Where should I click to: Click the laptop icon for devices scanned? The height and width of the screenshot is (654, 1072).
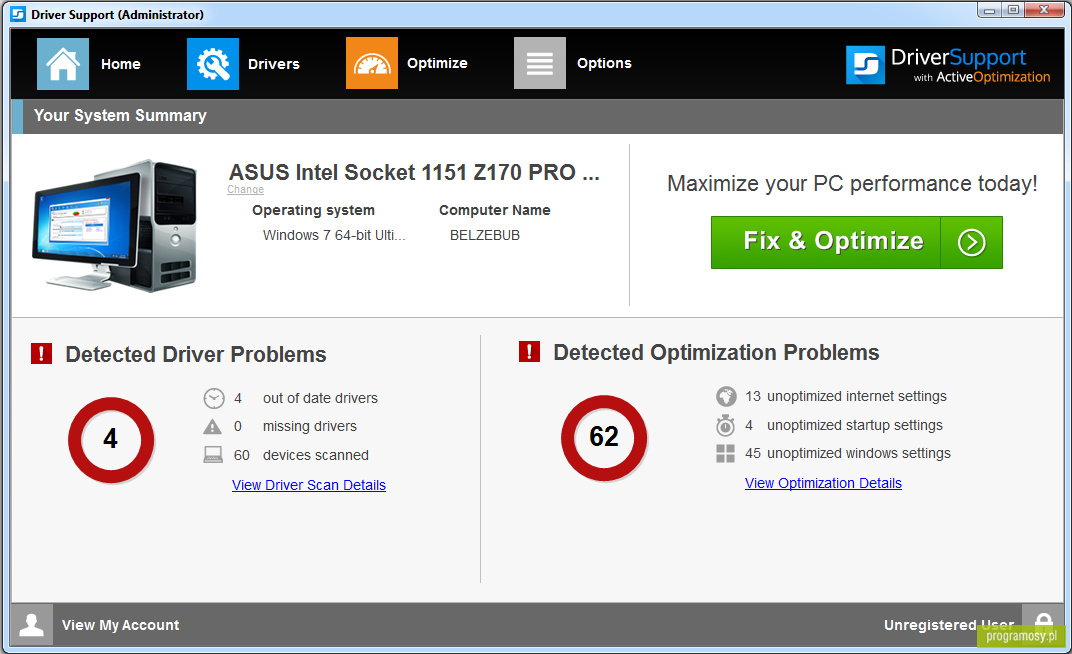(x=213, y=455)
